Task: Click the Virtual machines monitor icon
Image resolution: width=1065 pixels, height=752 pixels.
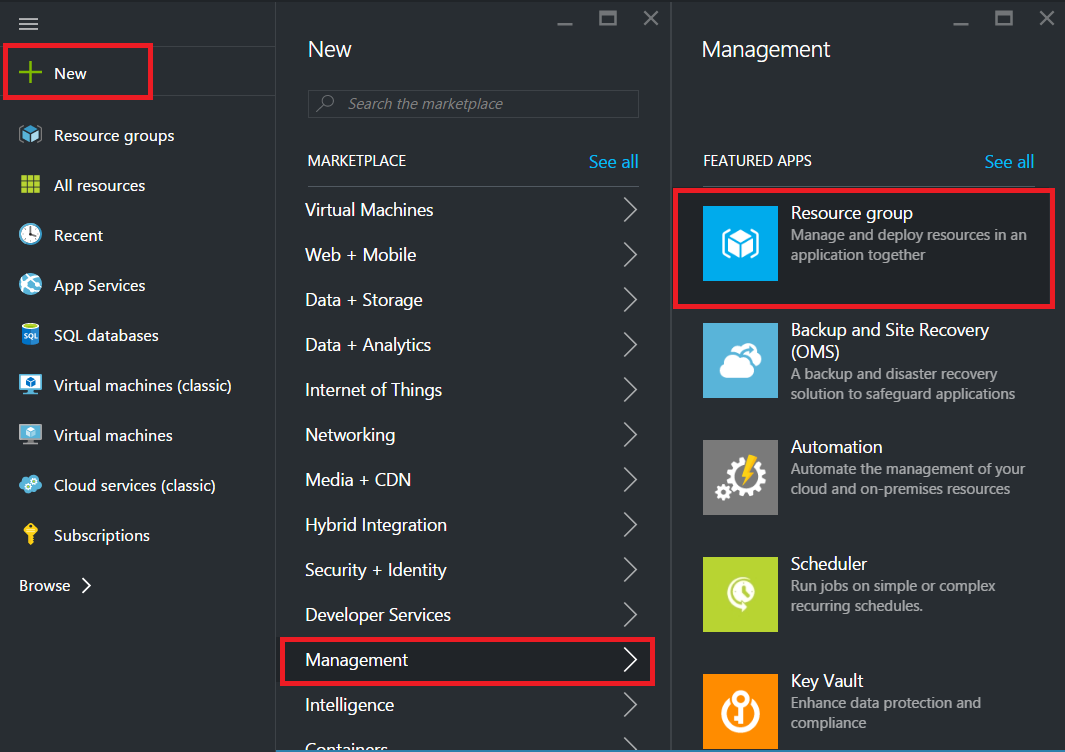Action: (x=30, y=434)
